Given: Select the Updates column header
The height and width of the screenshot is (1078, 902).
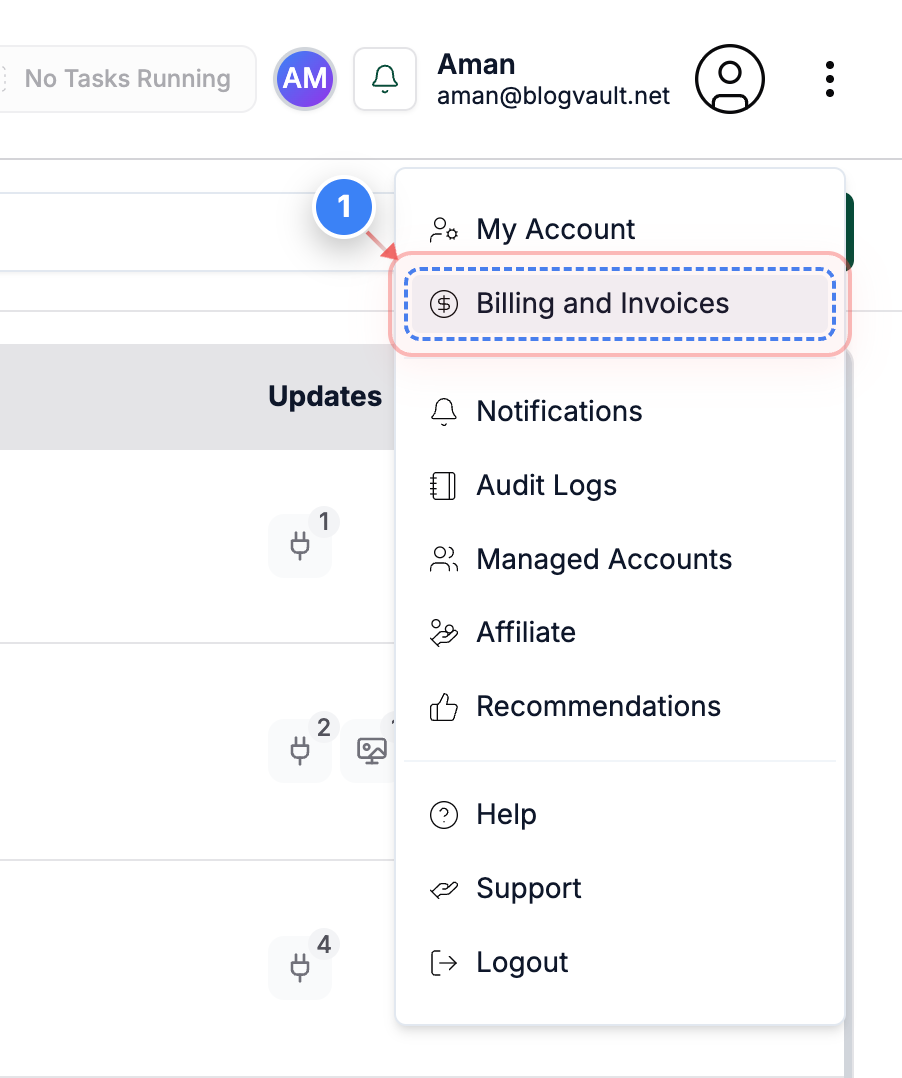Looking at the screenshot, I should 324,396.
